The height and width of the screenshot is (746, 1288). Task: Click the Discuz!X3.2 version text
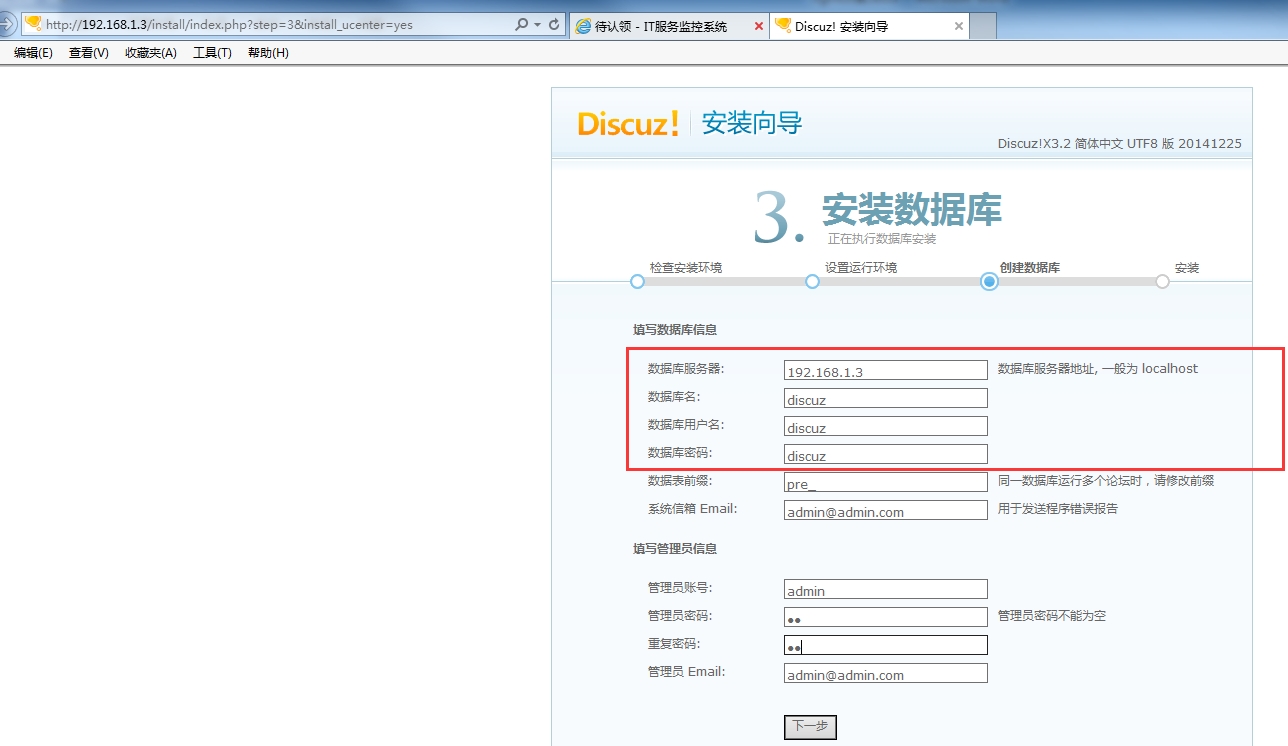coord(1119,144)
